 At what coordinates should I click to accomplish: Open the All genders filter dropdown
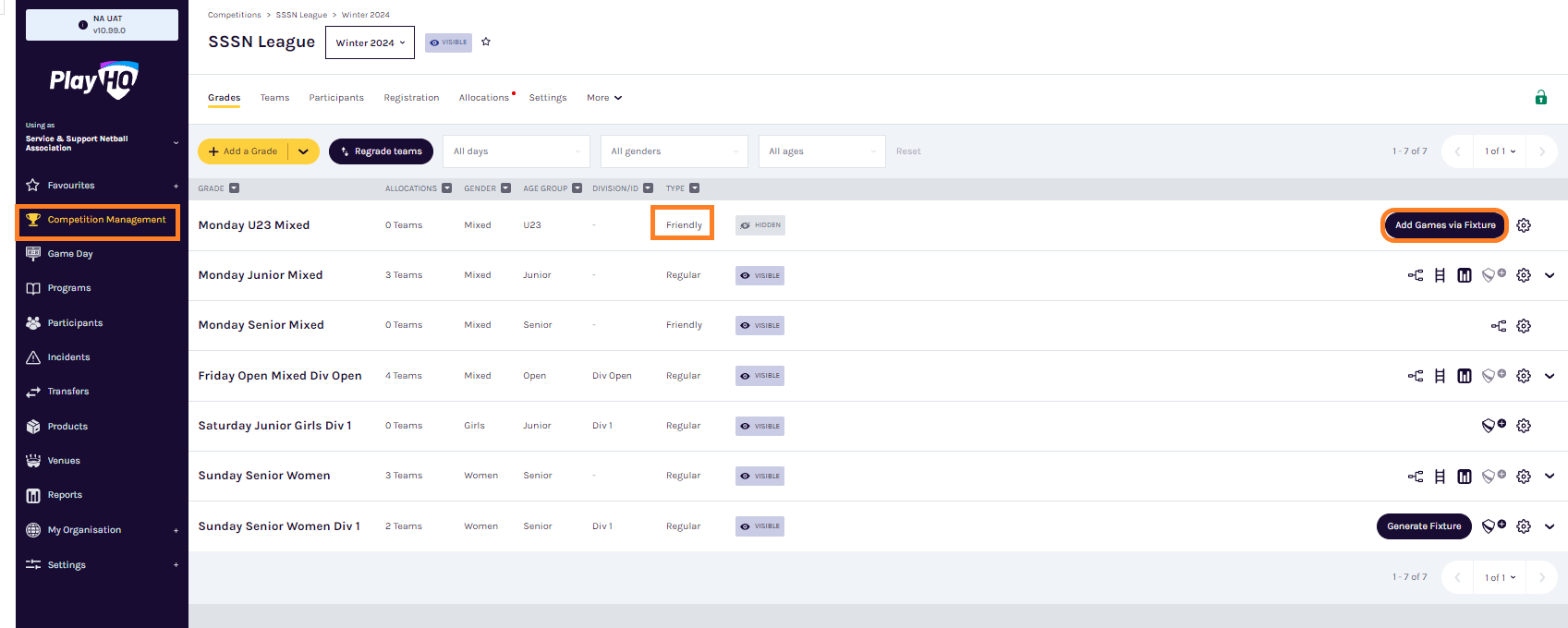[675, 151]
